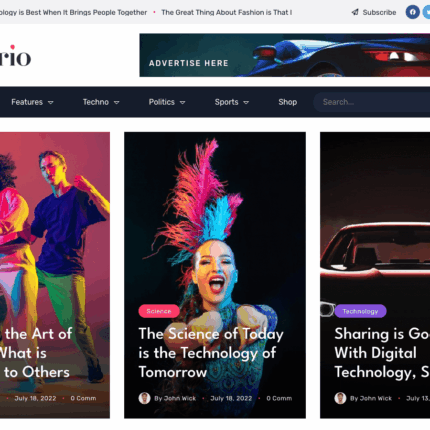Click the author avatar in the Technology article
This screenshot has width=430, height=430.
[x=340, y=398]
